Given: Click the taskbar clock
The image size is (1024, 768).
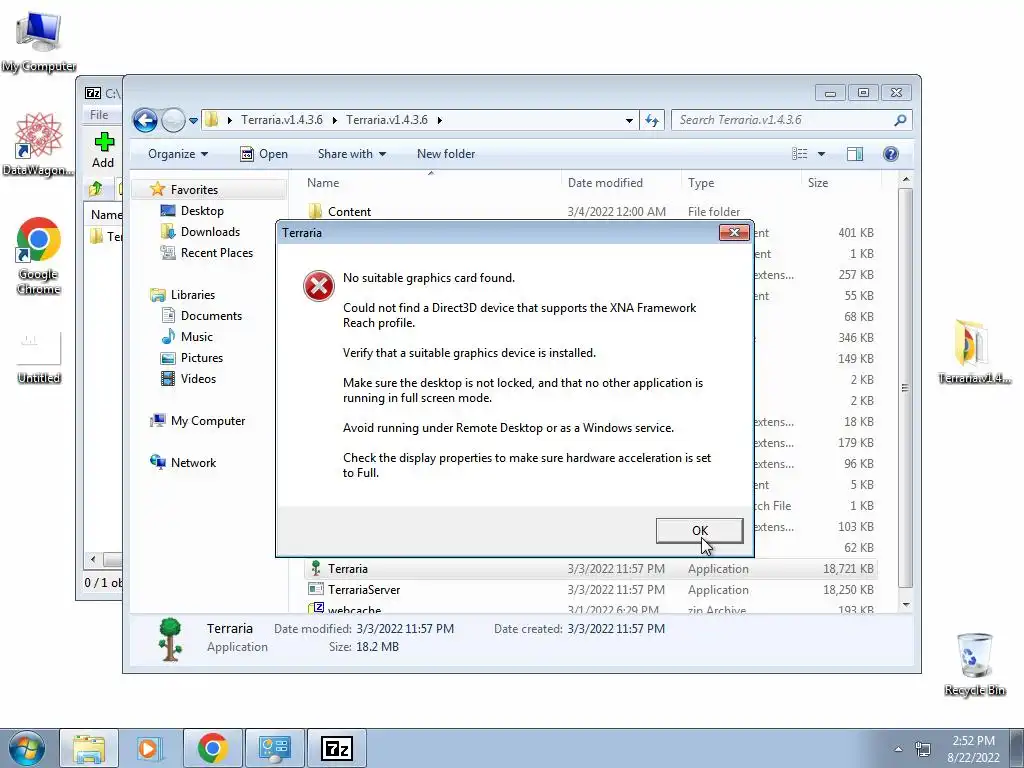Looking at the screenshot, I should (x=973, y=749).
